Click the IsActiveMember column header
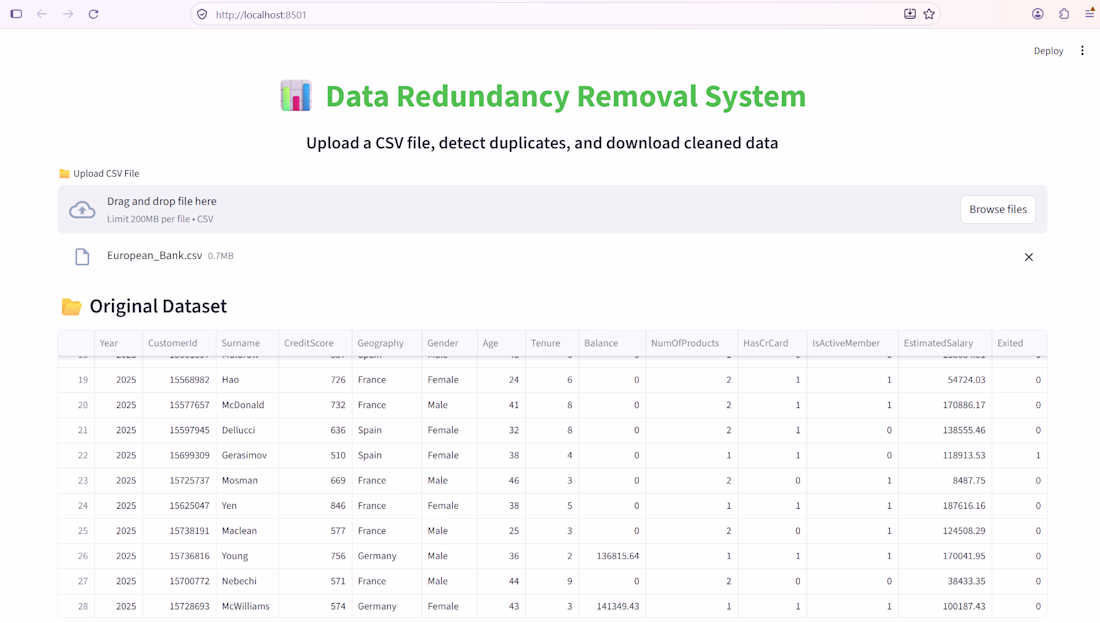Viewport: 1100px width, 623px height. coord(852,343)
